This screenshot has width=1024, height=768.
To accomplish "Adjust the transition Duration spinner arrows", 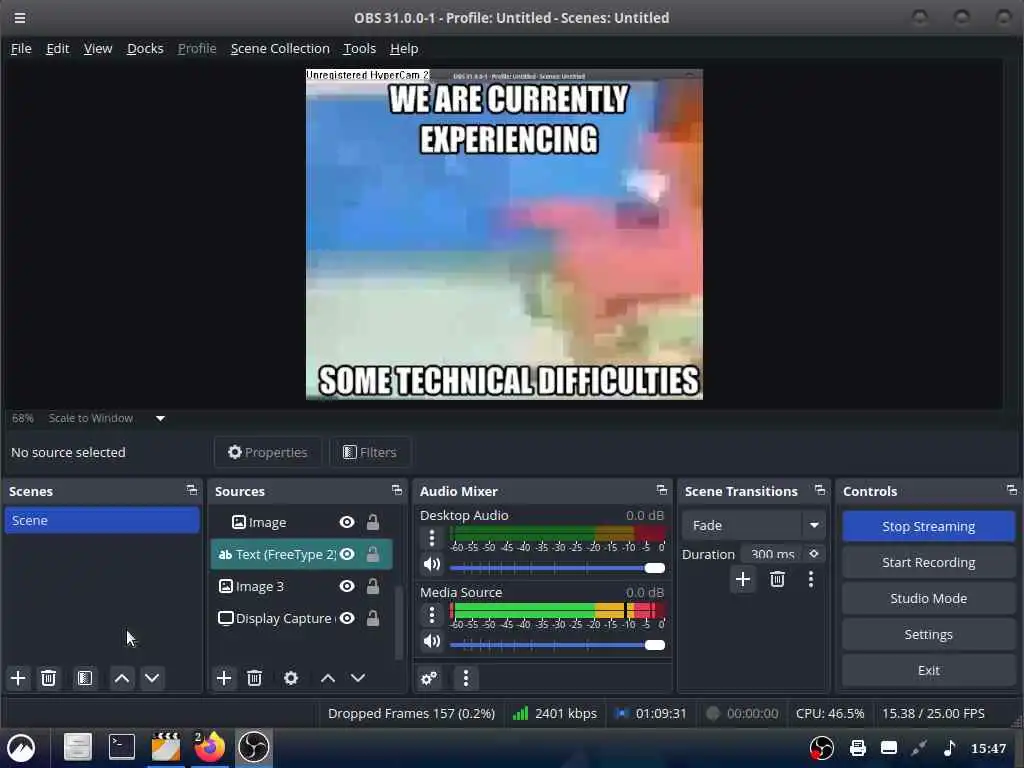I will [x=814, y=554].
